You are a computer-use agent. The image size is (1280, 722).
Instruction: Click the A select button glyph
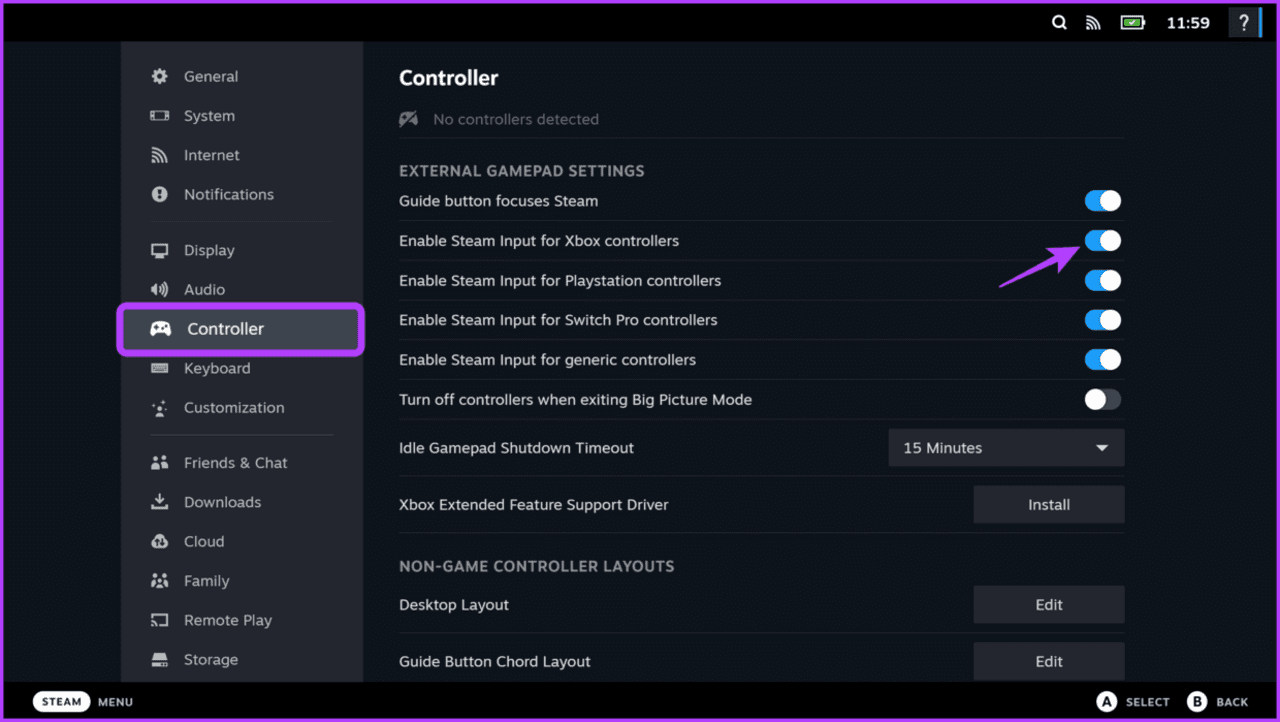click(x=1106, y=701)
